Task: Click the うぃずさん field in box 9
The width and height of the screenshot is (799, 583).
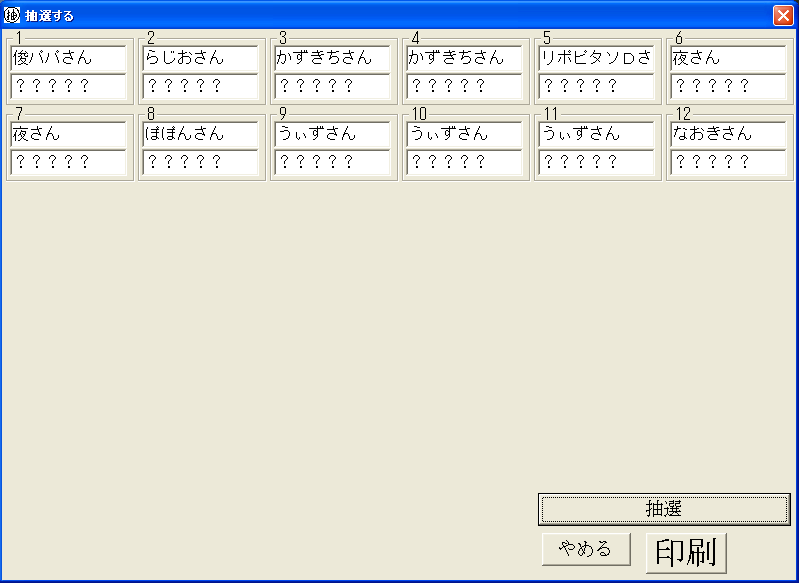Action: coord(332,135)
